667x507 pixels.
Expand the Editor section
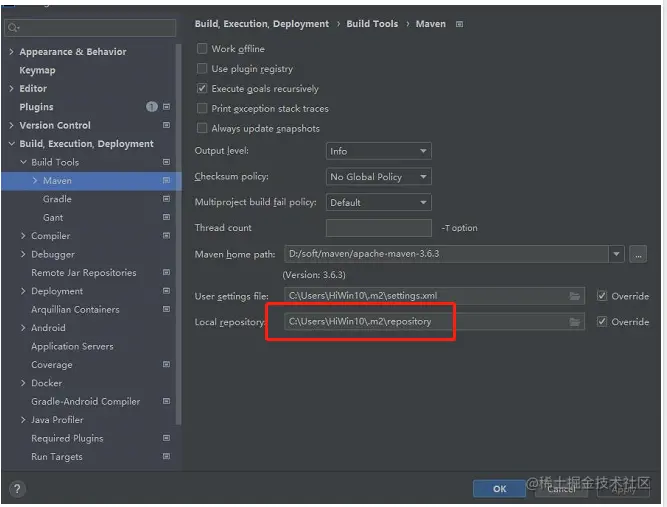tap(11, 88)
